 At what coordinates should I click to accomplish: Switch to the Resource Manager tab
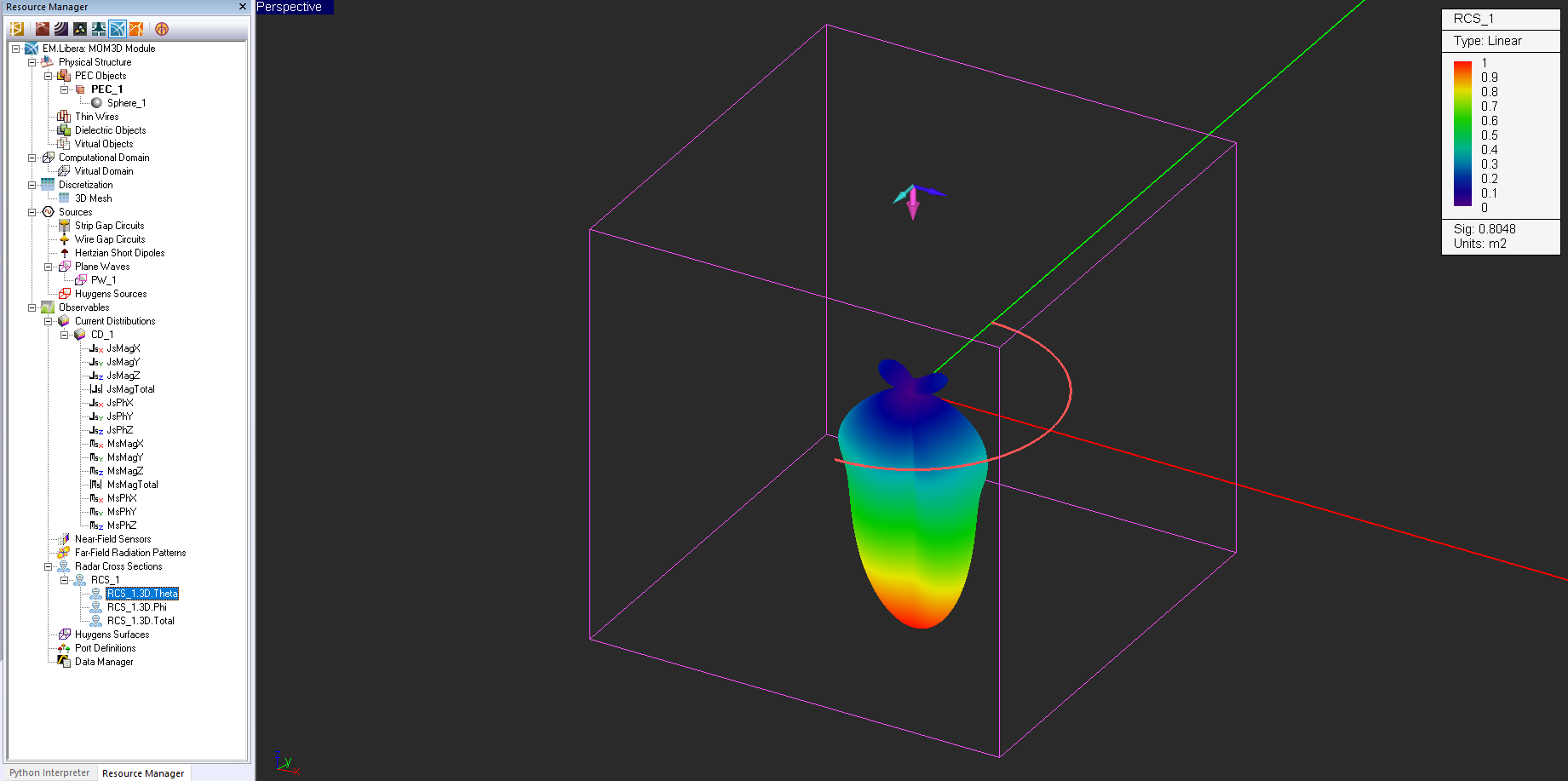[x=143, y=773]
